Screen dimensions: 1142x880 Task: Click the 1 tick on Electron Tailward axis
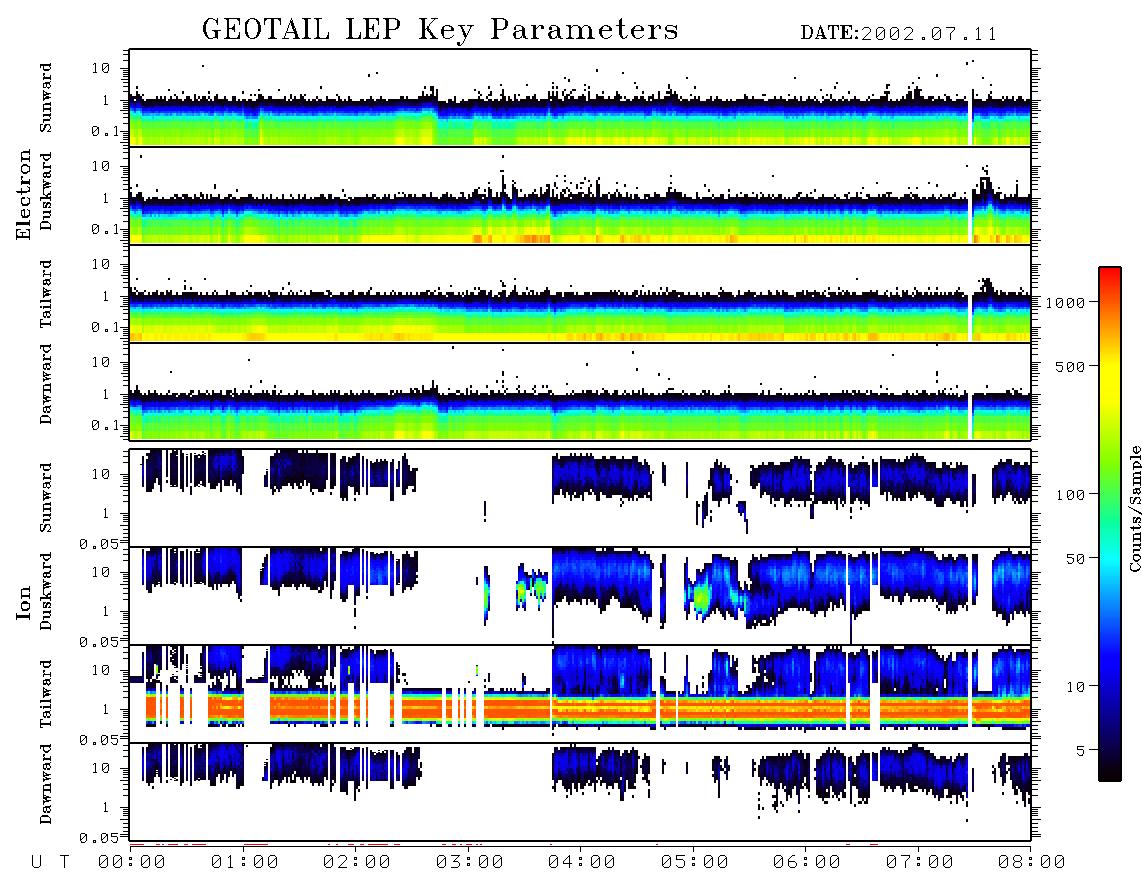[x=106, y=296]
